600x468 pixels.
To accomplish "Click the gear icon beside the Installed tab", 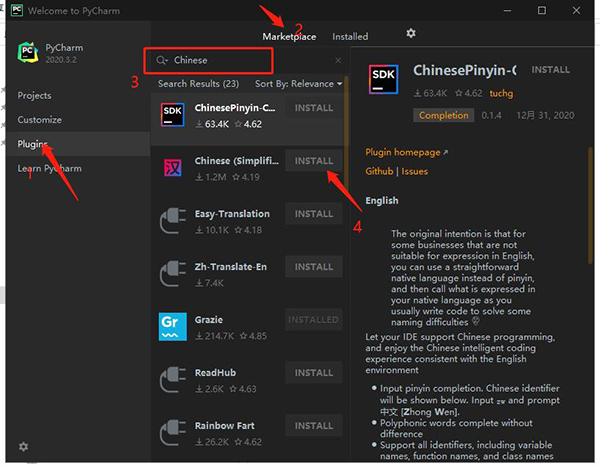I will (x=410, y=33).
